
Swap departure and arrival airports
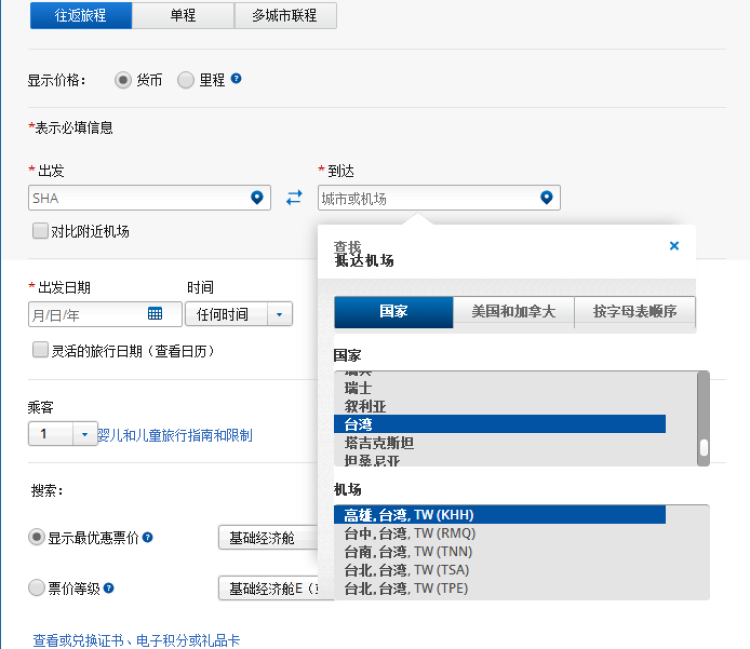294,198
